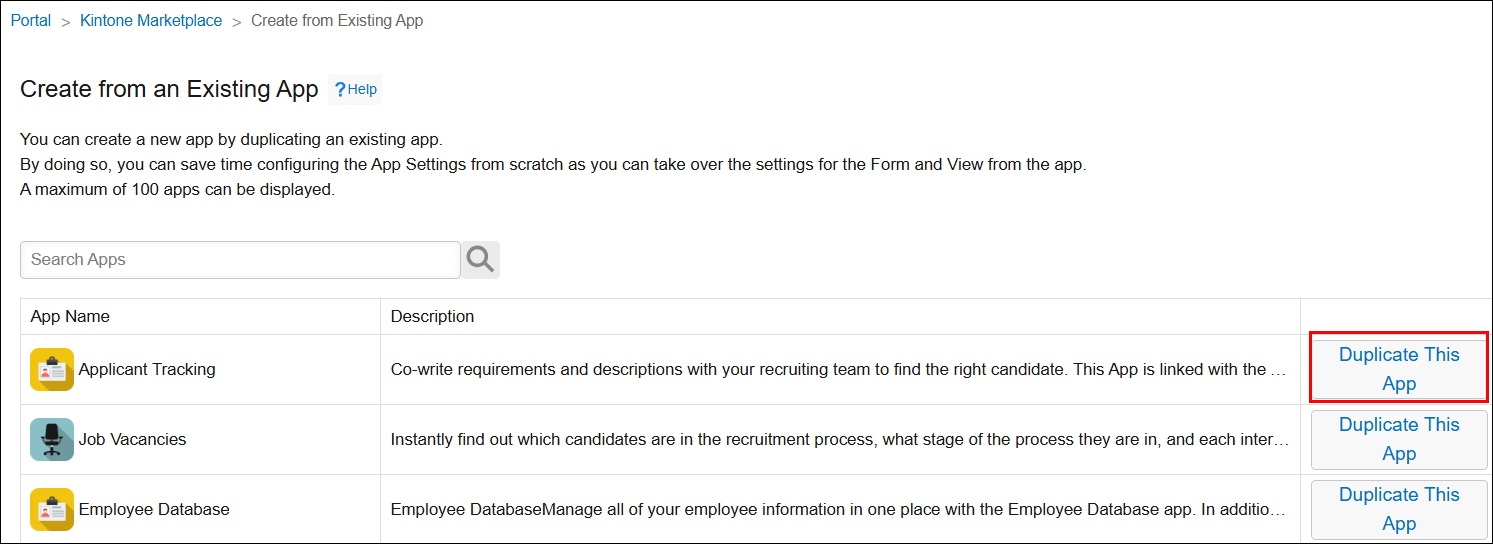Click the Job Vacancies chair icon
Image resolution: width=1493 pixels, height=544 pixels.
pyautogui.click(x=52, y=439)
